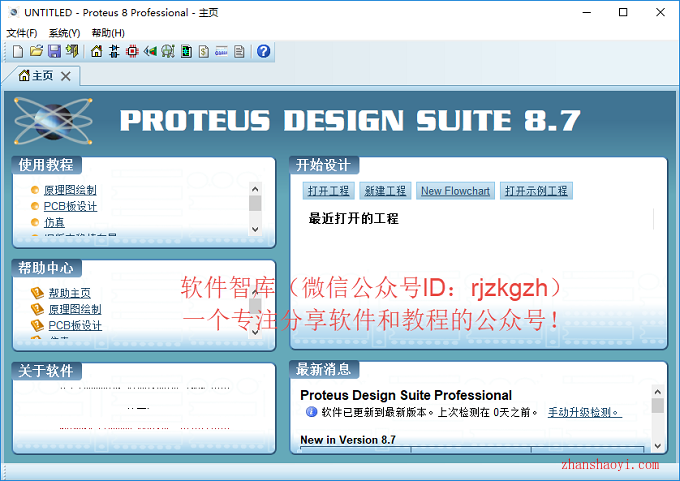Close the 主页 tab with its X
This screenshot has height=481, width=680.
(x=65, y=76)
